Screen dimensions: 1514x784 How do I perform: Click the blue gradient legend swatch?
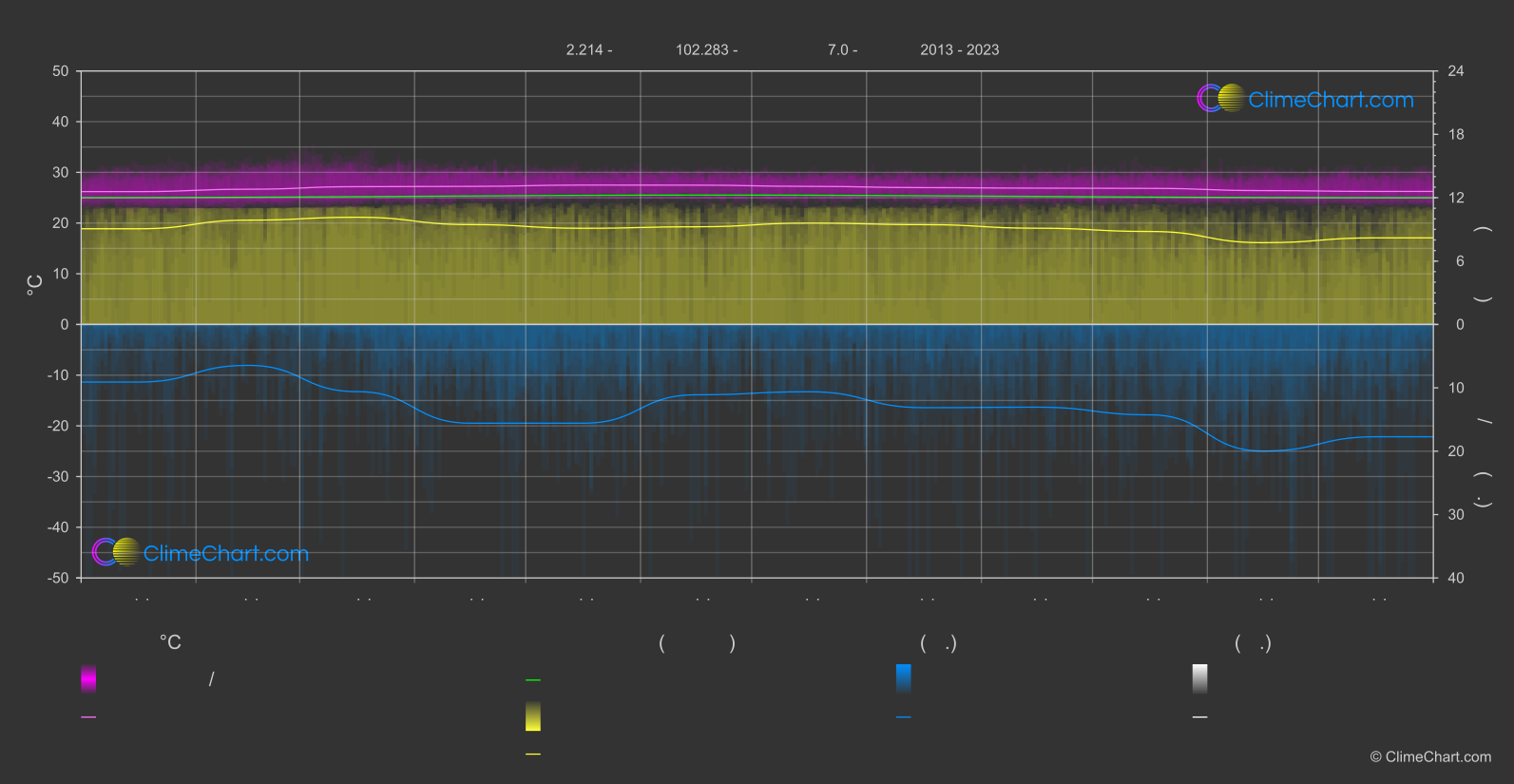pos(903,679)
